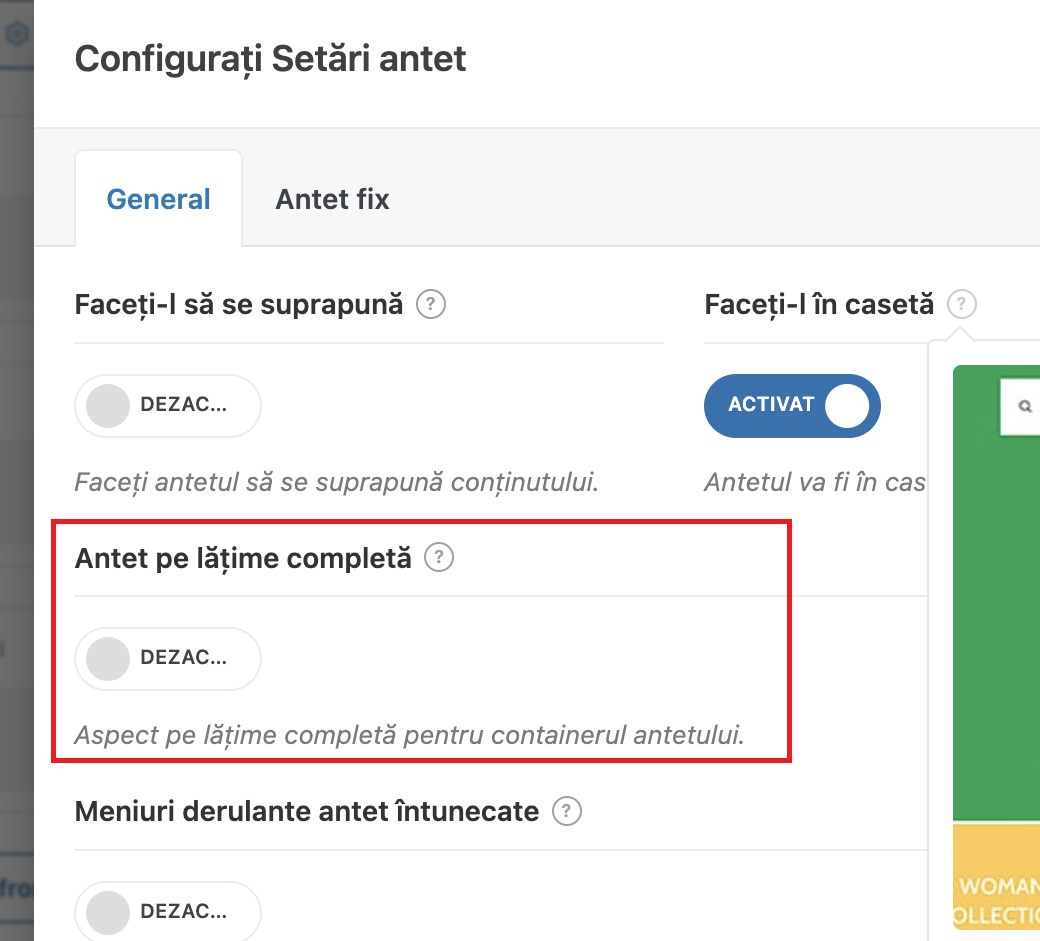Image resolution: width=1040 pixels, height=941 pixels.
Task: Turn on the Antet pe lățime completă toggle
Action: tap(168, 659)
